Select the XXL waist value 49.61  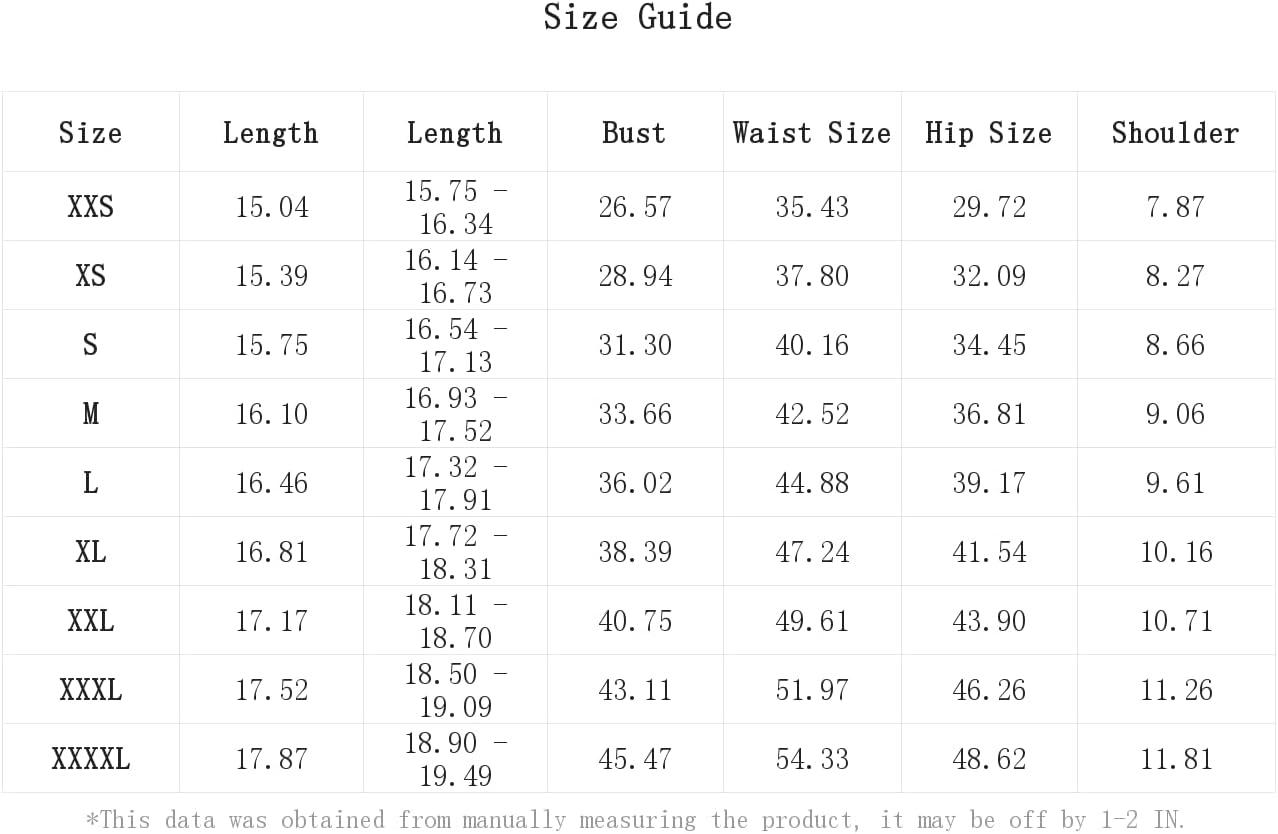click(x=812, y=621)
